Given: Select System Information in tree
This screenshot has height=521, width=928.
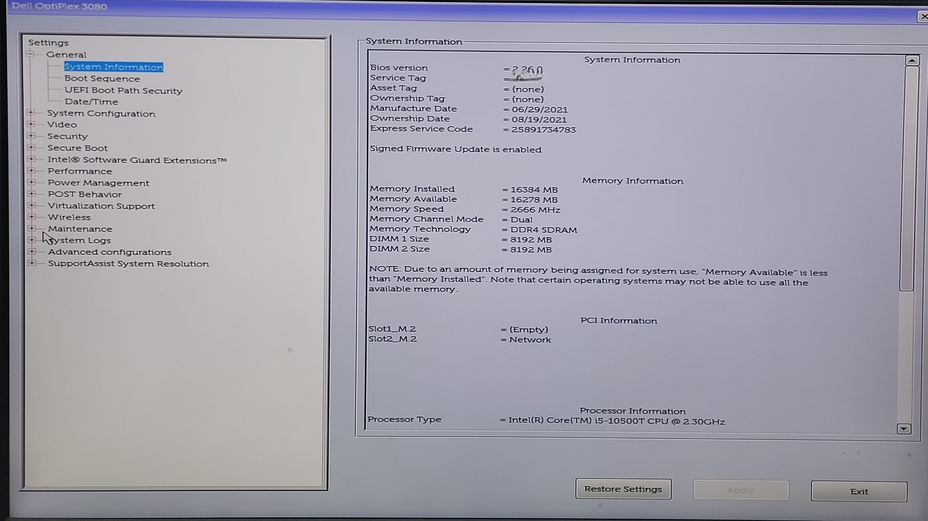Looking at the screenshot, I should pyautogui.click(x=113, y=67).
